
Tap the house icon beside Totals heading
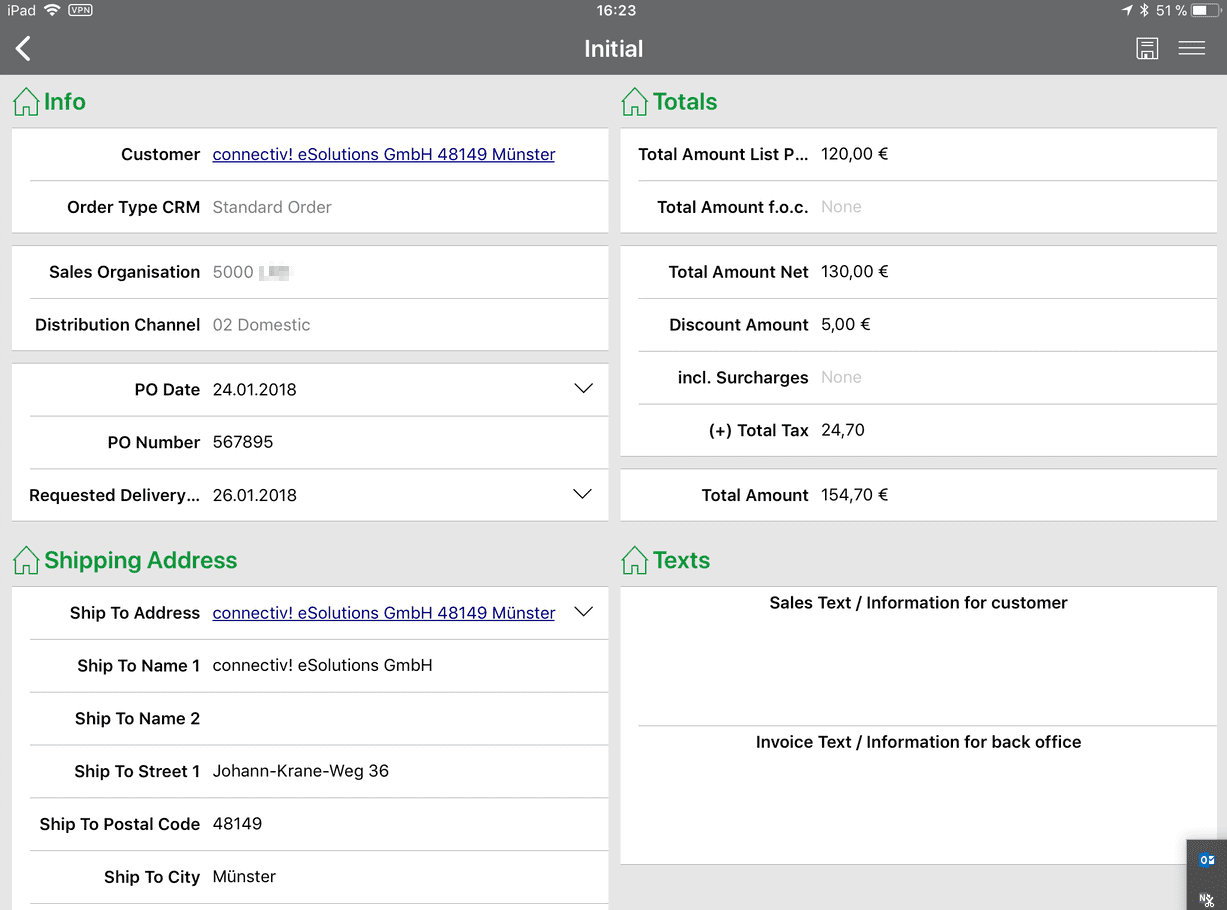635,102
